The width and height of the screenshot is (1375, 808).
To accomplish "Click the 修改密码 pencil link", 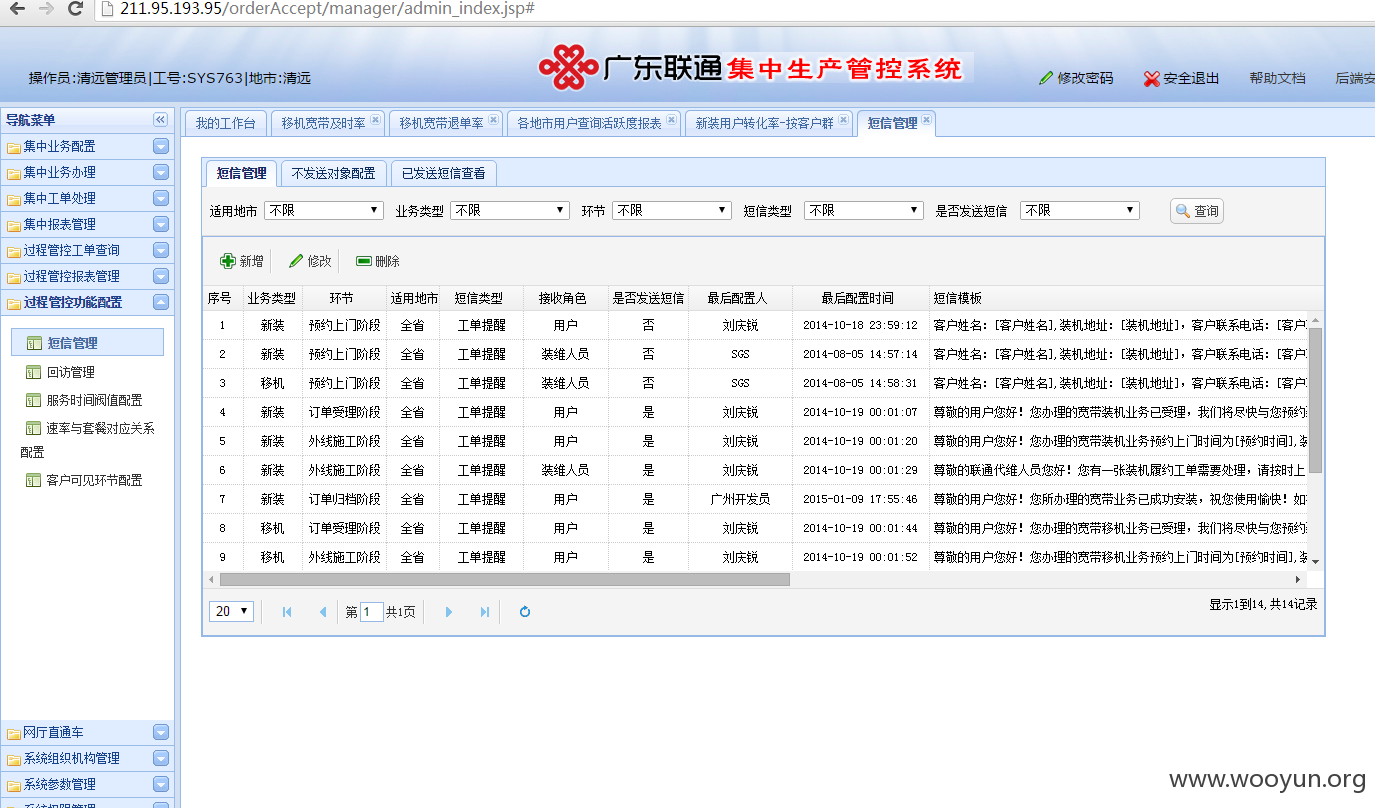I will (x=1076, y=78).
